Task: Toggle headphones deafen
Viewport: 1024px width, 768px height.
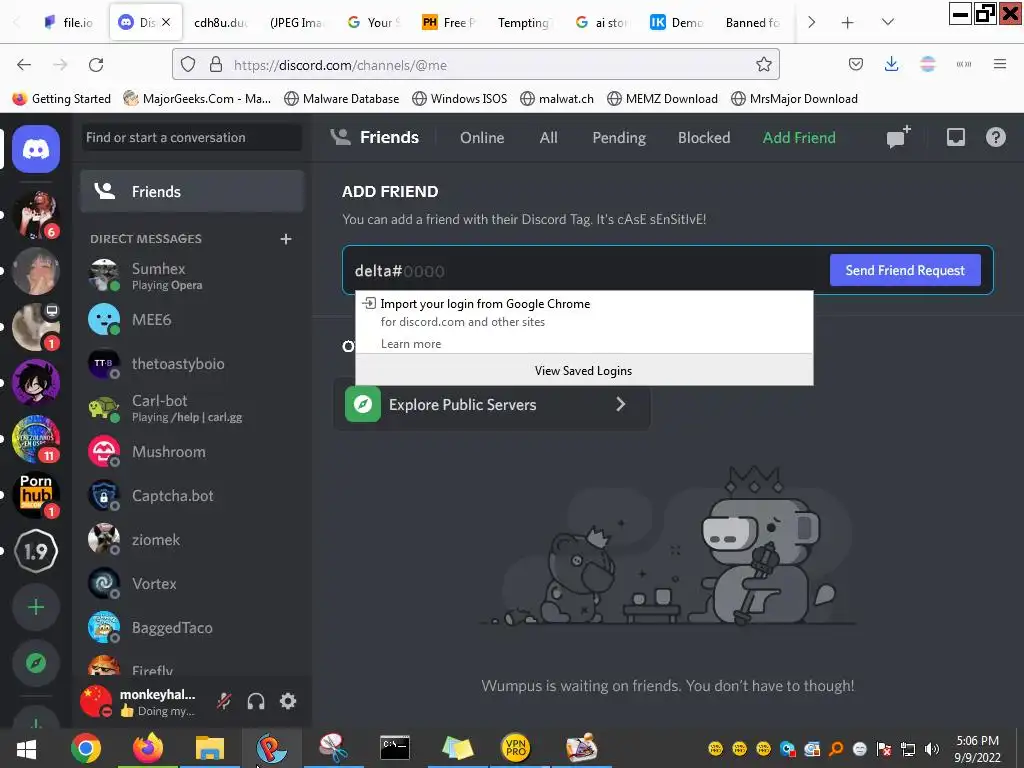Action: [x=256, y=701]
